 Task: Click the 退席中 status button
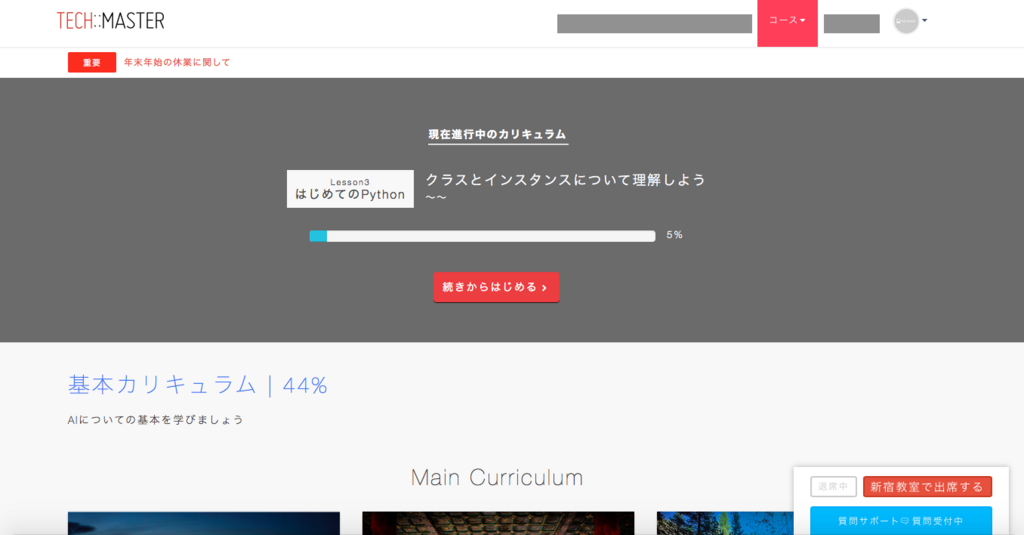click(x=833, y=487)
